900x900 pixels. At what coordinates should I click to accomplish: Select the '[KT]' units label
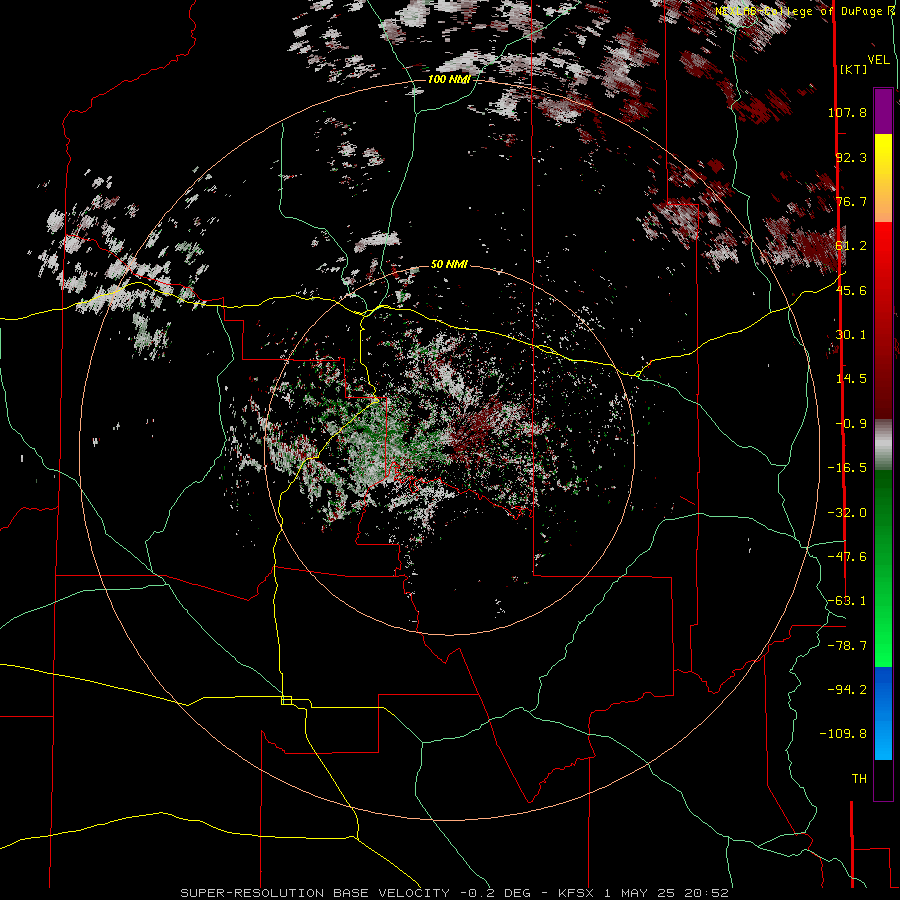click(854, 69)
